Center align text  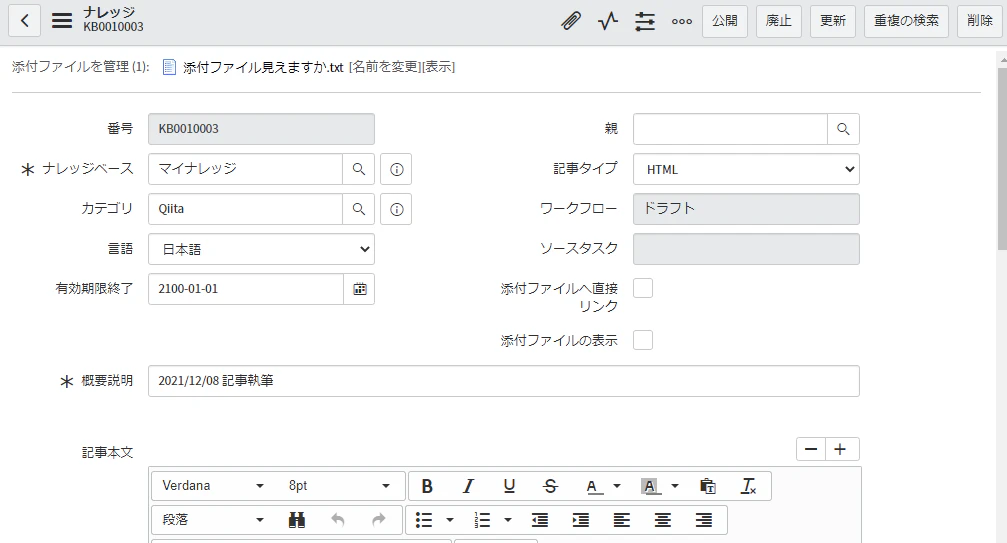pos(663,520)
